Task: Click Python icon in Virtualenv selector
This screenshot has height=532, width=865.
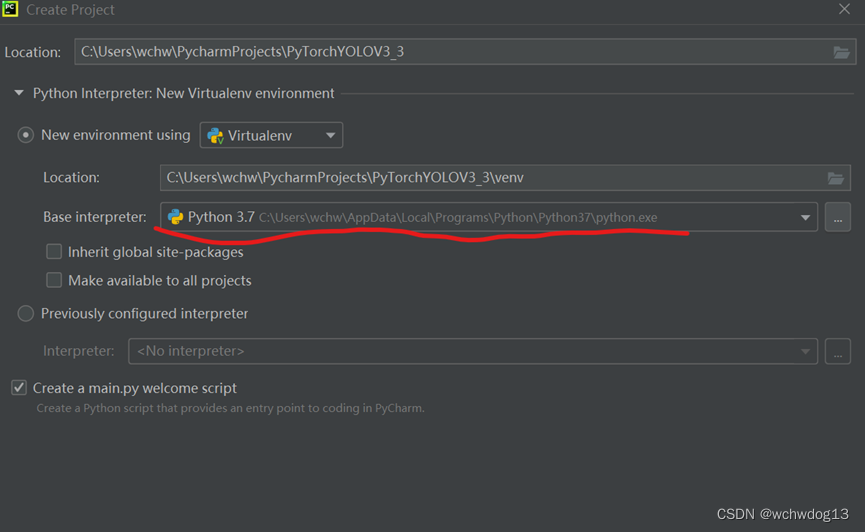Action: (215, 135)
